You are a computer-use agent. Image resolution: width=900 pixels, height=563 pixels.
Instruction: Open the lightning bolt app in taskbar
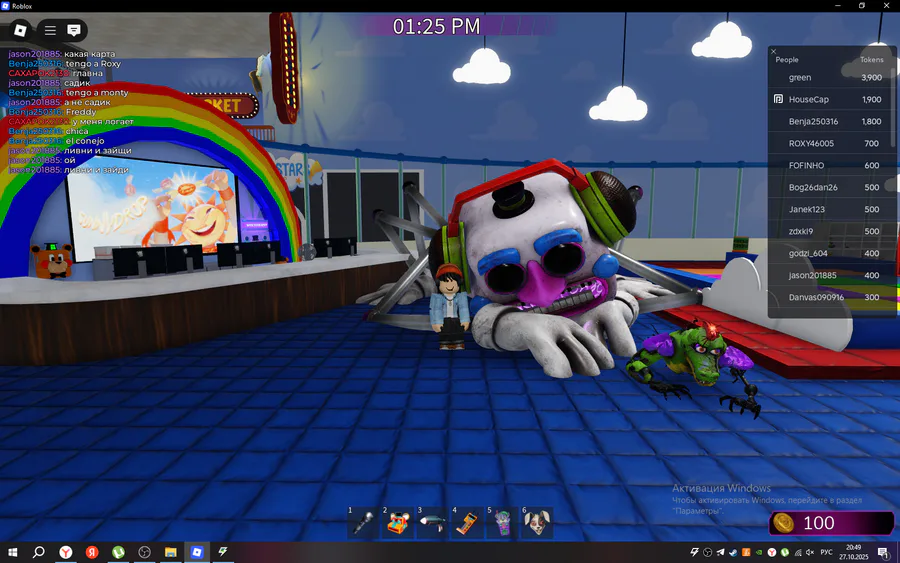(x=223, y=552)
